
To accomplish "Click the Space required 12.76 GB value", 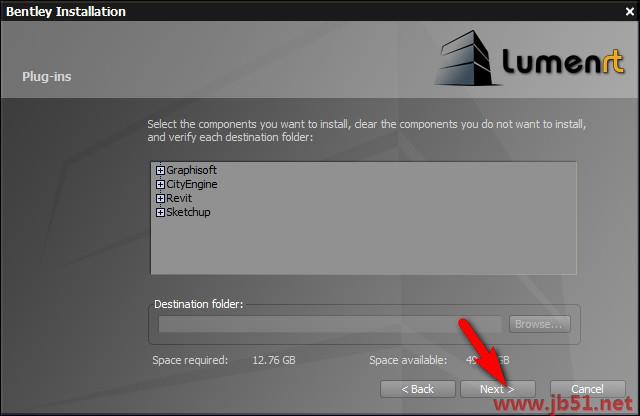I will pyautogui.click(x=273, y=360).
